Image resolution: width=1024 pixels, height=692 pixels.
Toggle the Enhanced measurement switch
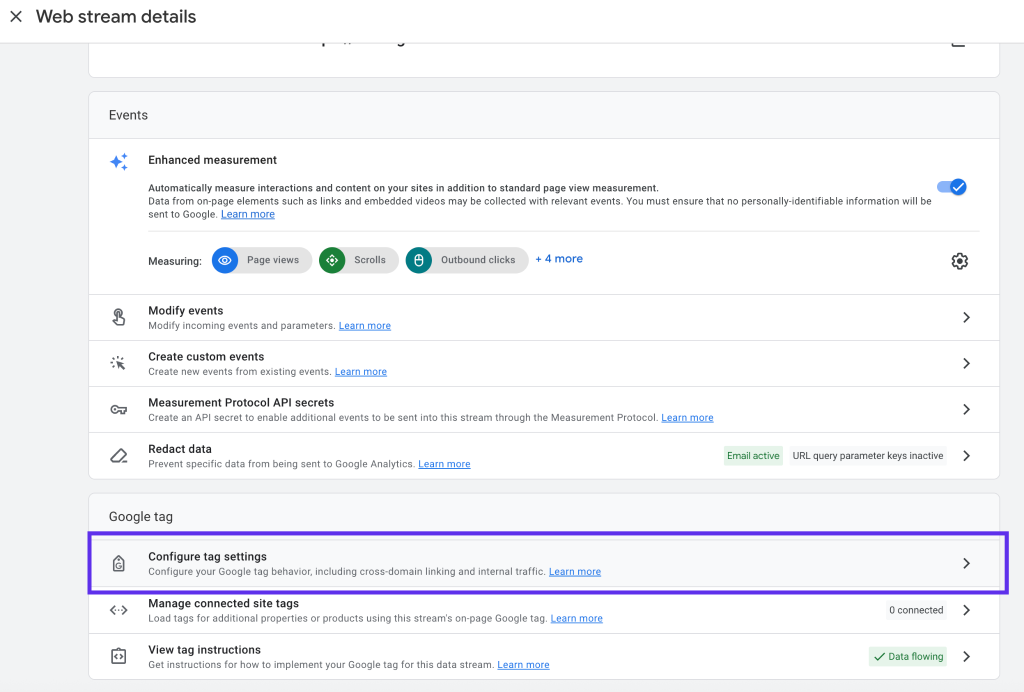[x=951, y=187]
